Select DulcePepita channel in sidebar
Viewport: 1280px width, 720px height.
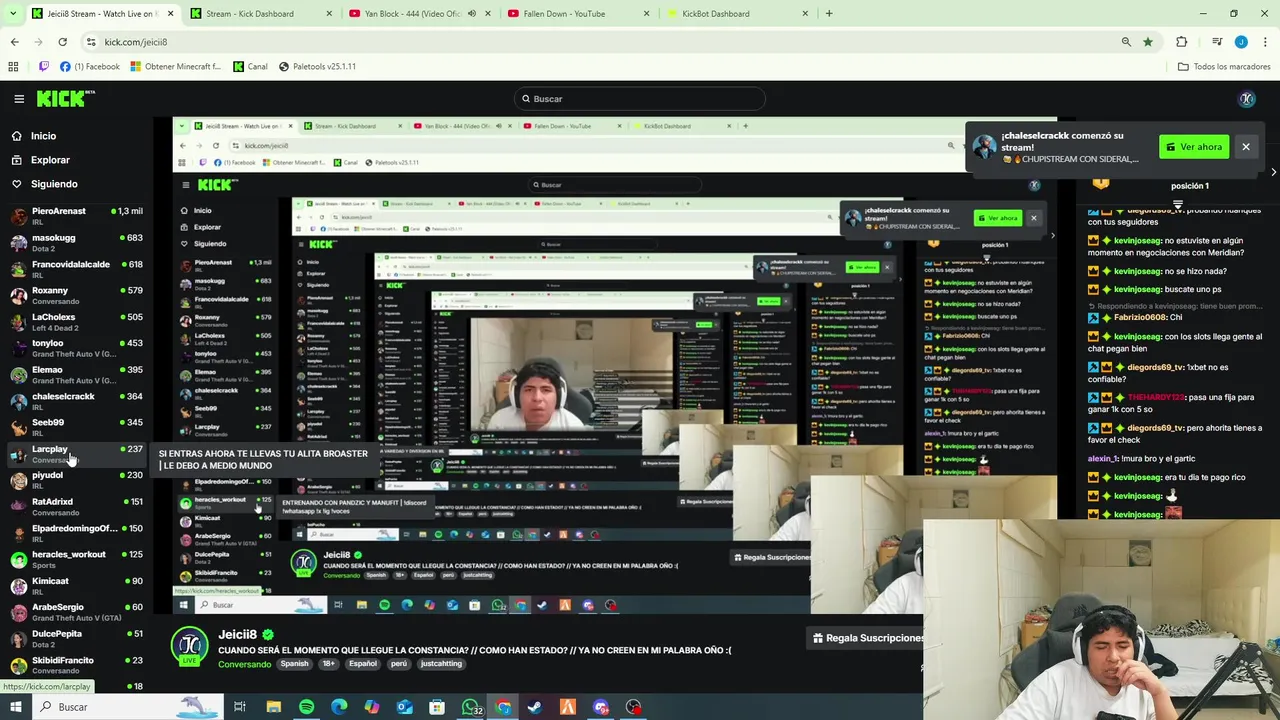(x=76, y=639)
